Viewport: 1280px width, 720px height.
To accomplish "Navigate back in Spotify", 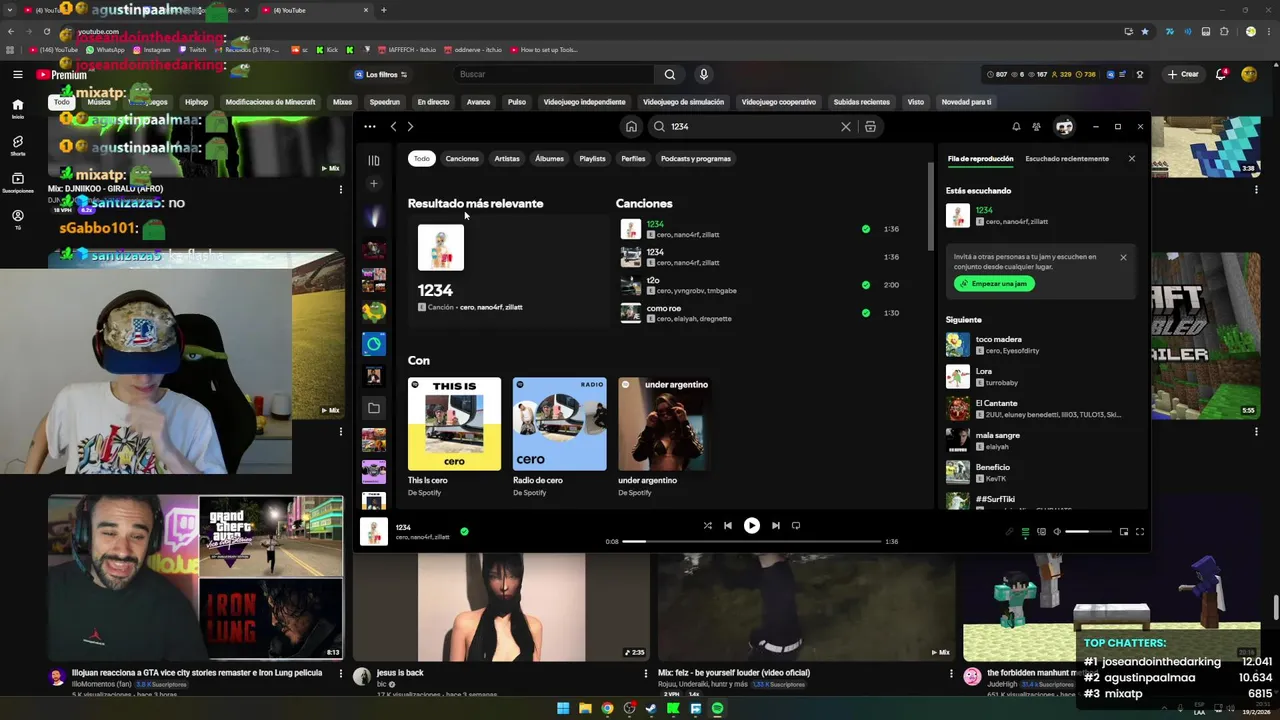I will 393,127.
